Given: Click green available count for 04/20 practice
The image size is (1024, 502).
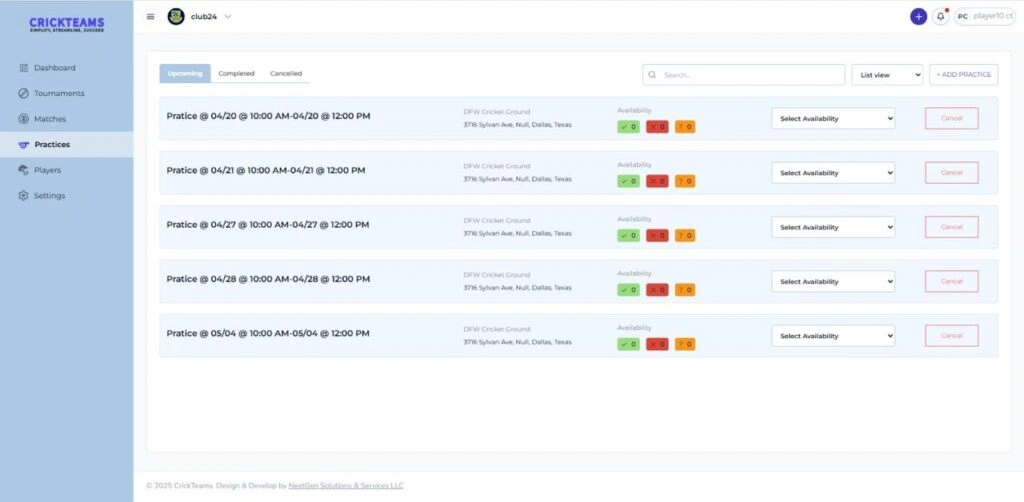Looking at the screenshot, I should (x=628, y=127).
